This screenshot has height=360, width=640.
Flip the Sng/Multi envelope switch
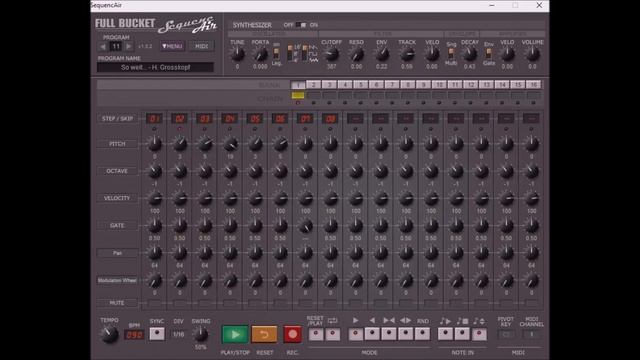451,53
